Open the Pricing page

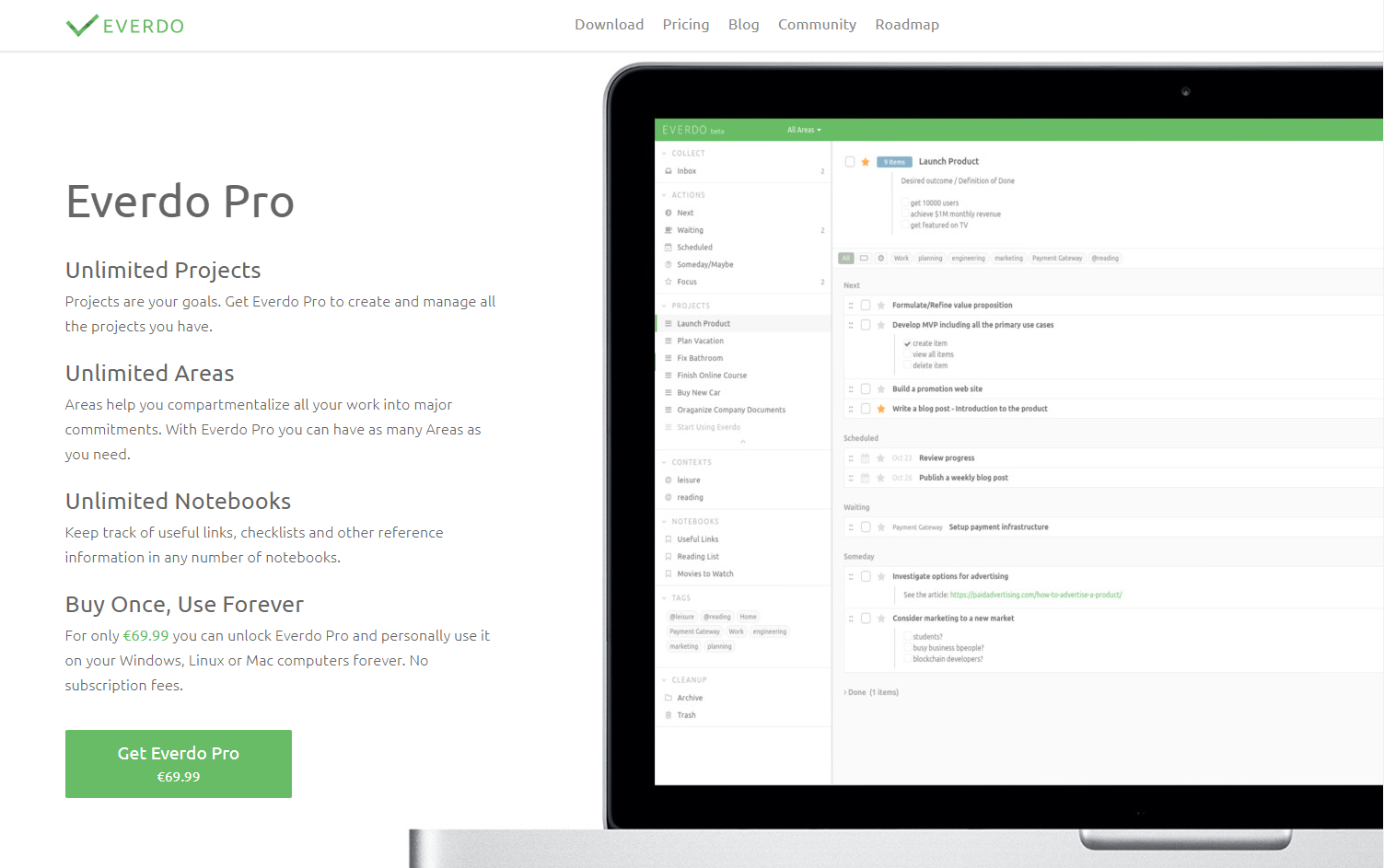point(686,25)
